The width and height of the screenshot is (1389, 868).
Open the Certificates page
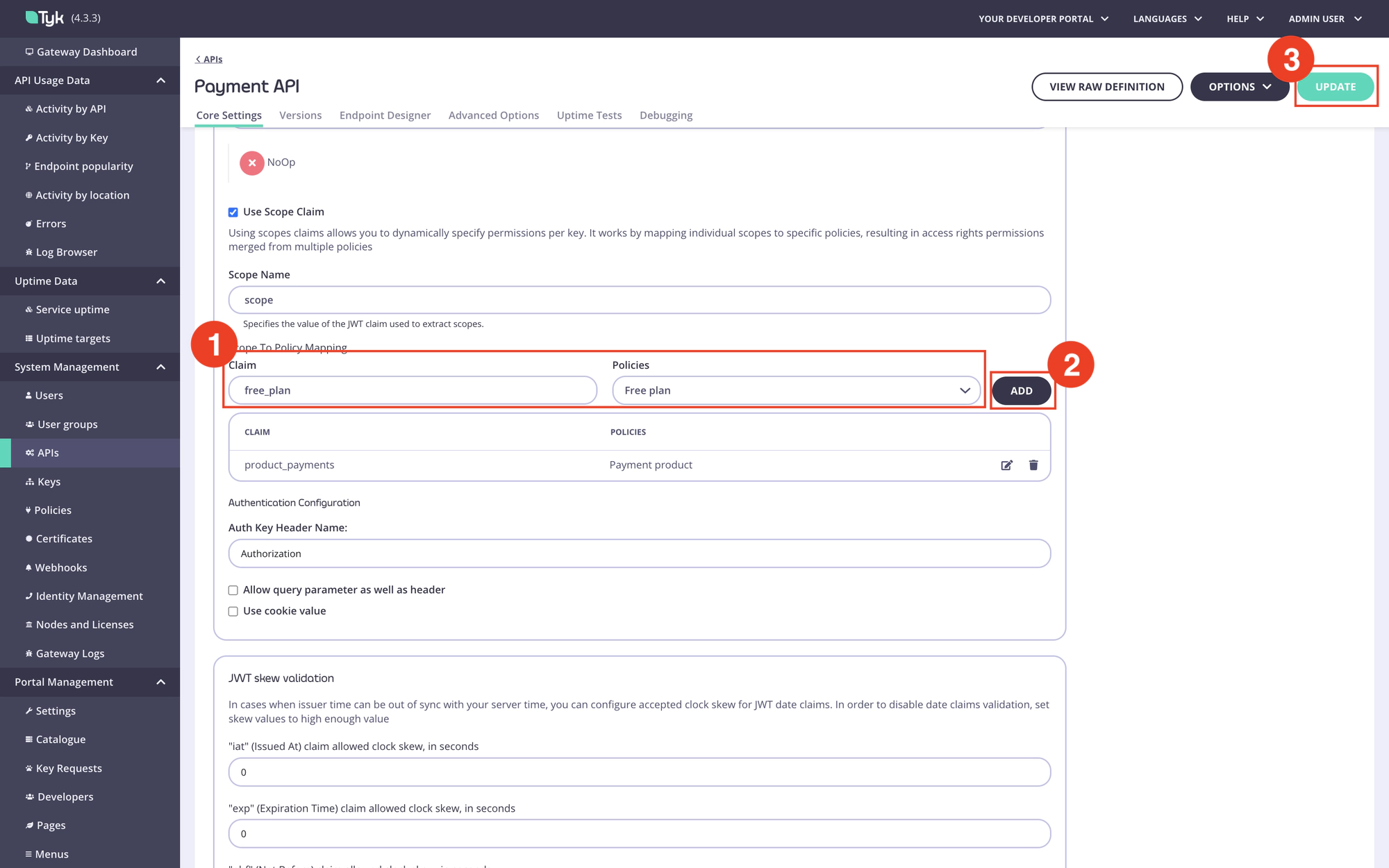(x=64, y=538)
